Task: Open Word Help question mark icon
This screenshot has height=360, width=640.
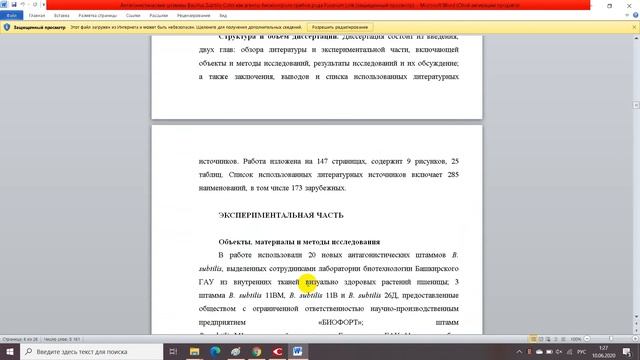Action: (635, 16)
